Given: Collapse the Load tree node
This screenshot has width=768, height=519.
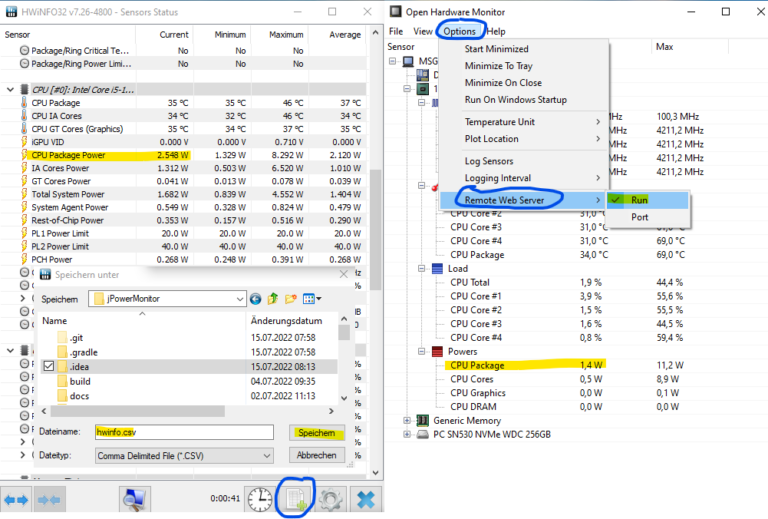Looking at the screenshot, I should (x=421, y=269).
